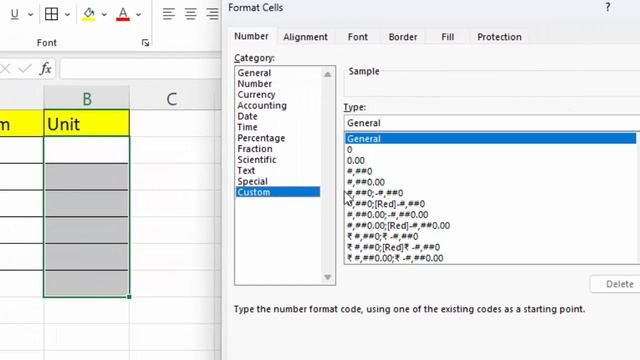Image resolution: width=640 pixels, height=360 pixels.
Task: Click the formula bar Enter checkmark icon
Action: (25, 69)
